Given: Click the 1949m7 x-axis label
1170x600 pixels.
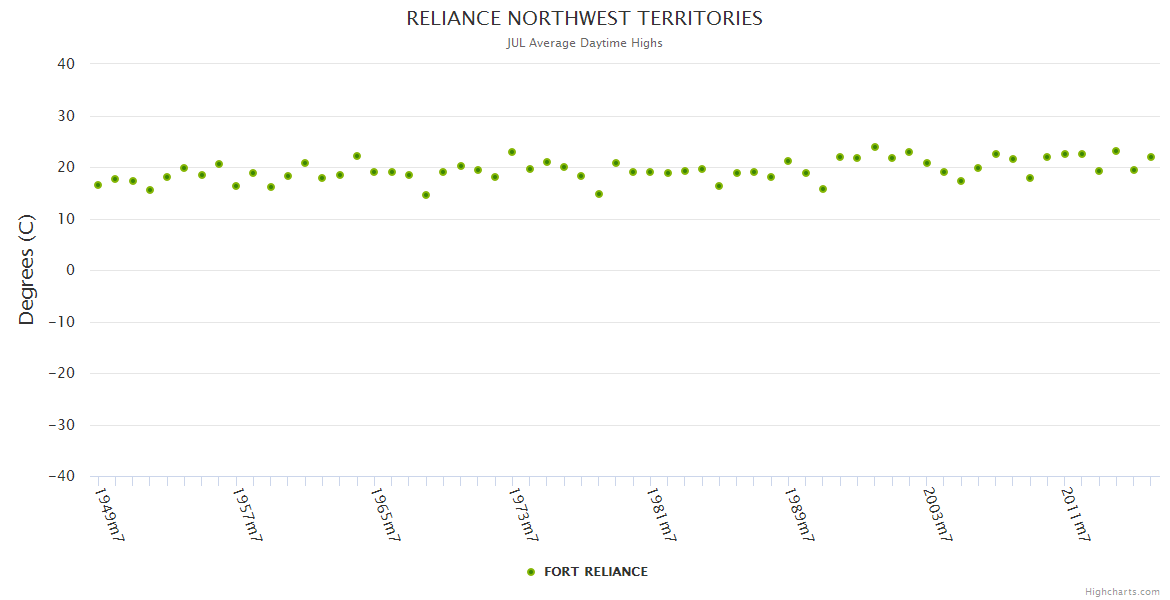Looking at the screenshot, I should click(x=109, y=514).
